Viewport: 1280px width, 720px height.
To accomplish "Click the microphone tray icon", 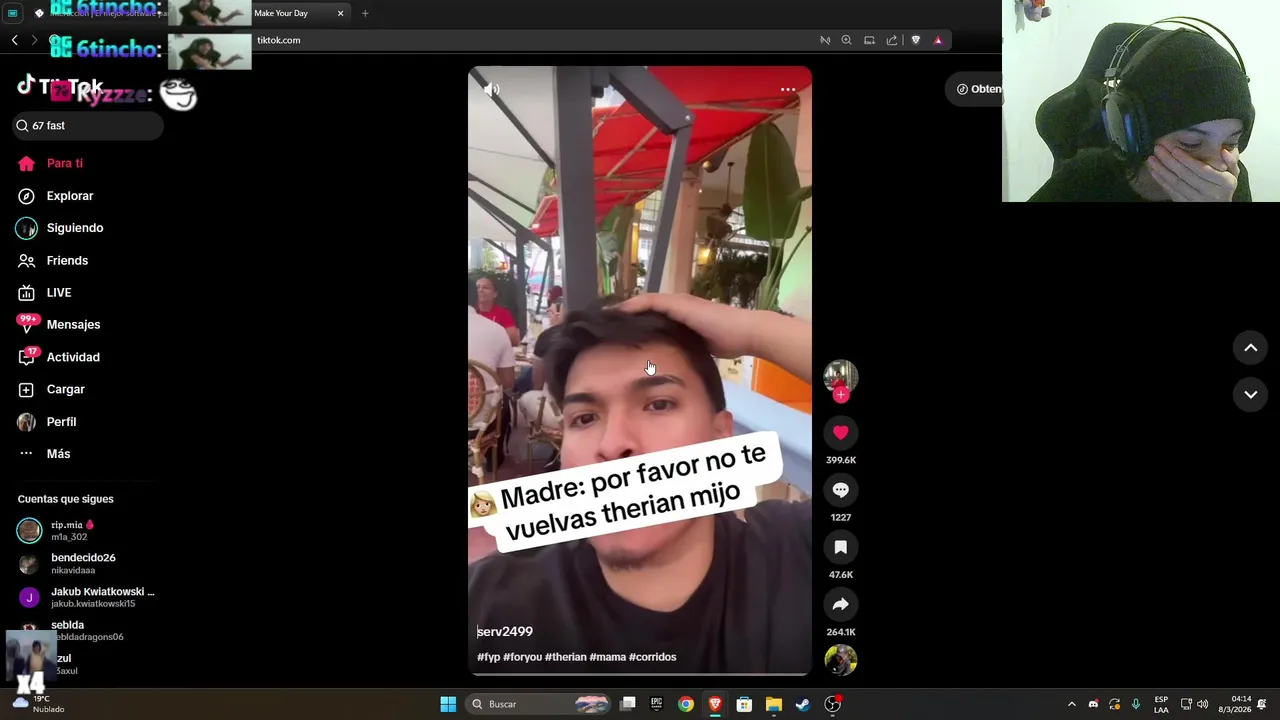I will tap(1136, 704).
